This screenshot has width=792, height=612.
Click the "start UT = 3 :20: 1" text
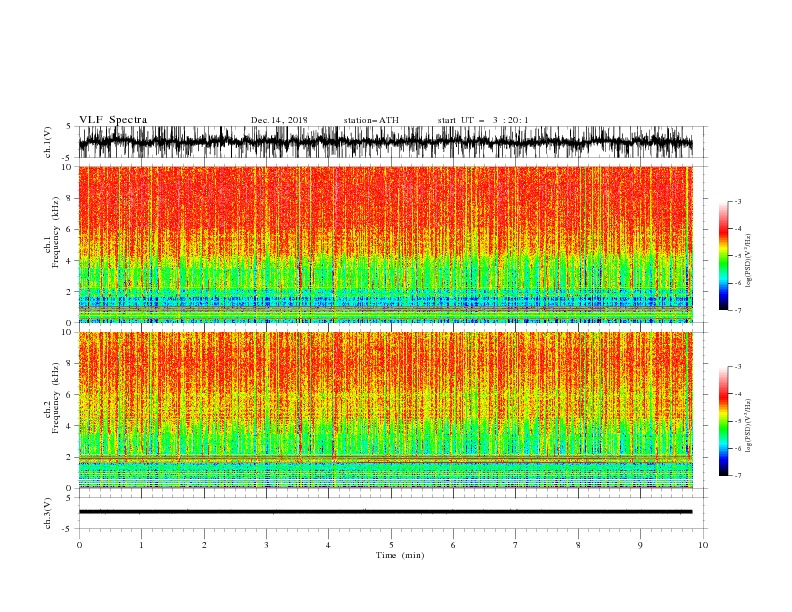[x=483, y=120]
